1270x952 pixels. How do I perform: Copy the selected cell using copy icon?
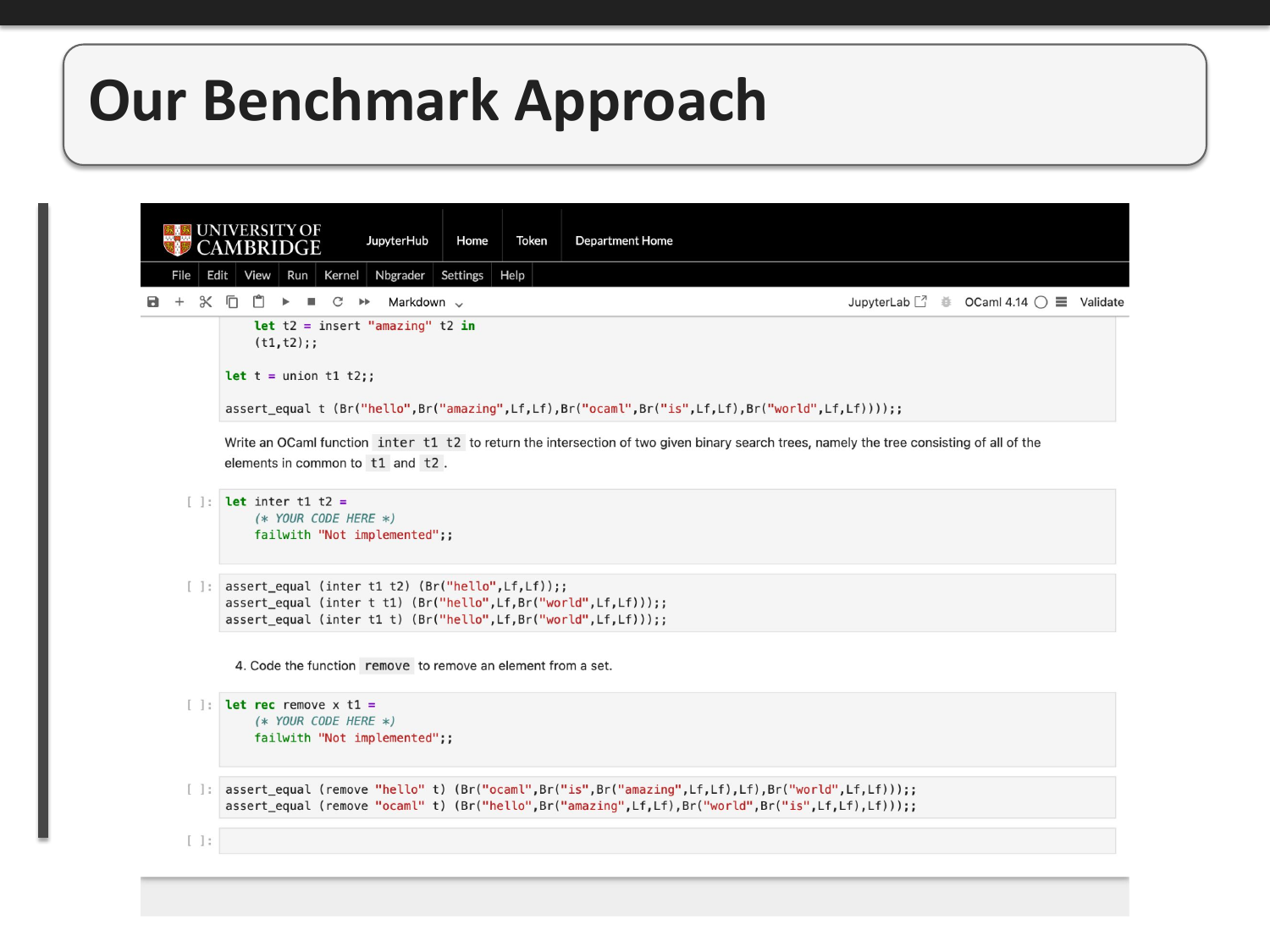point(232,302)
